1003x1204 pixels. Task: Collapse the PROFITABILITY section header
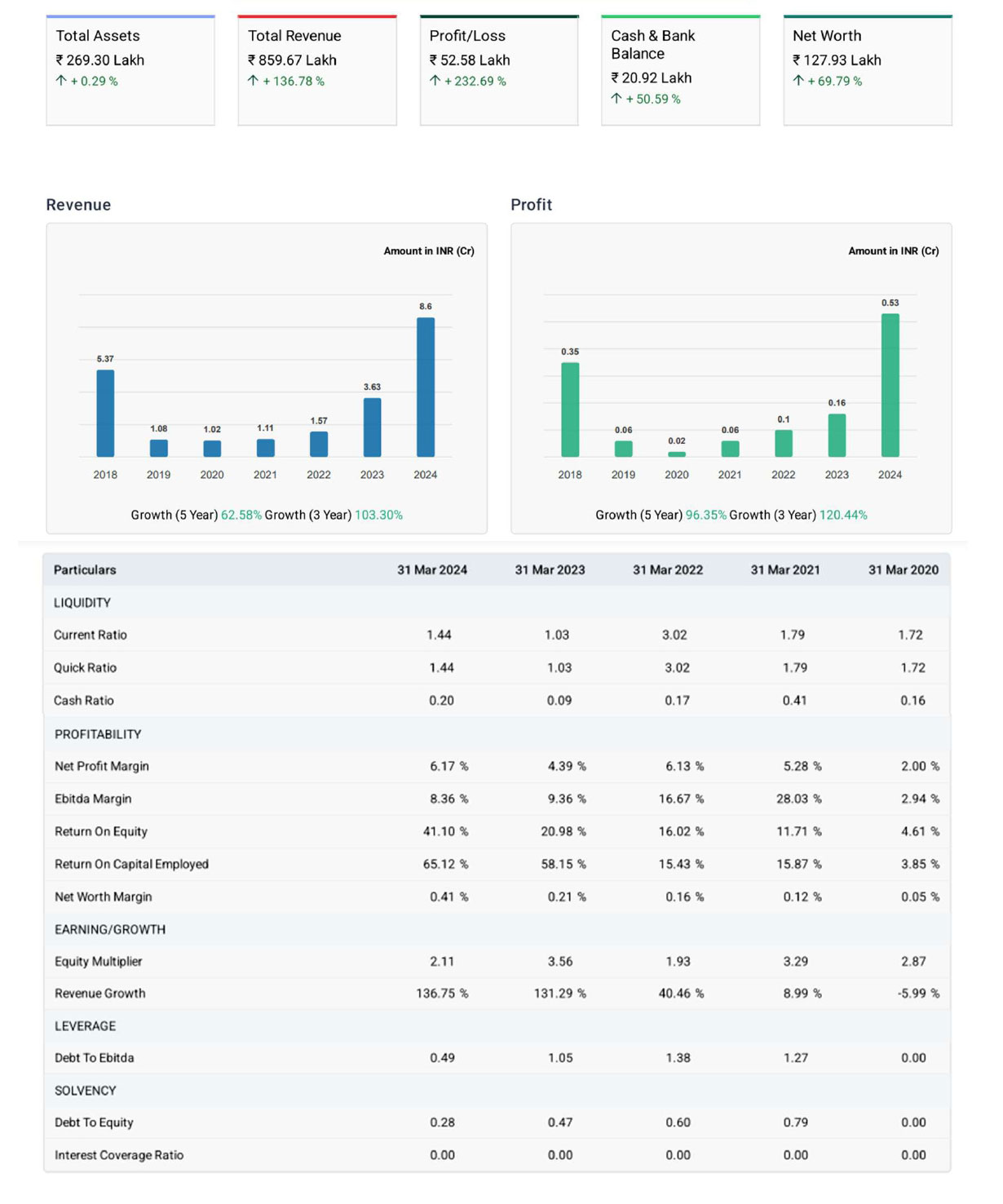pyautogui.click(x=98, y=734)
